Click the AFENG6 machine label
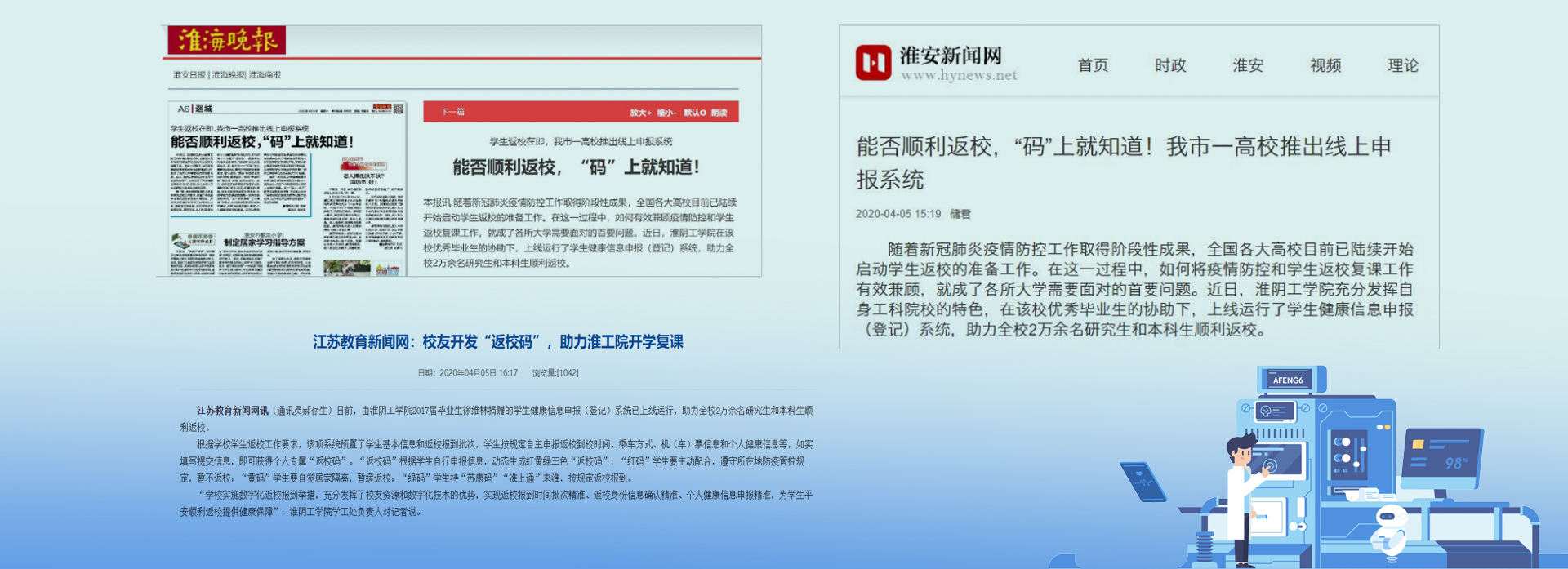This screenshot has height=569, width=1568. tap(1287, 380)
